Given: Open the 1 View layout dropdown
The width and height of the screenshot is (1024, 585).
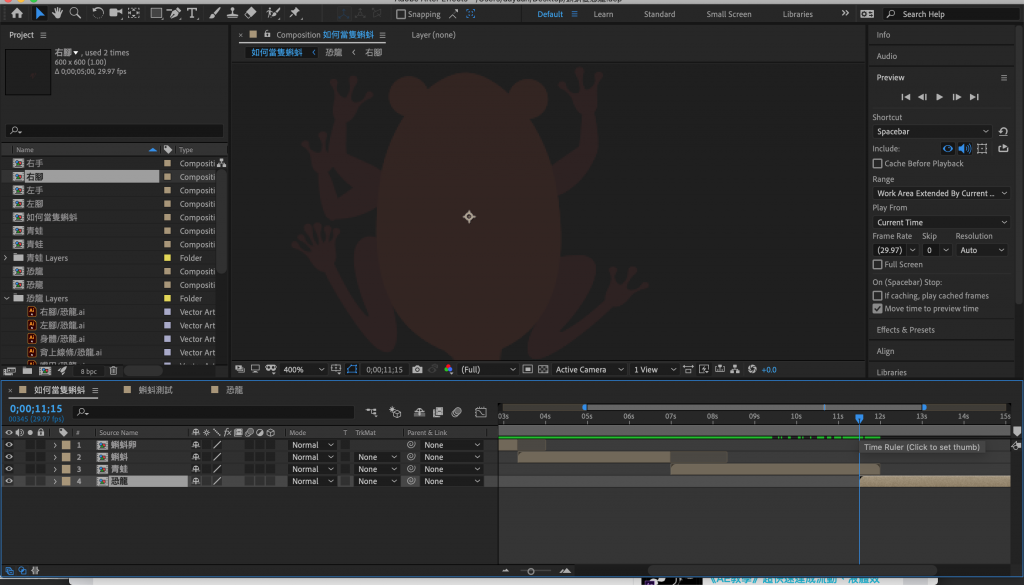Looking at the screenshot, I should [x=654, y=370].
